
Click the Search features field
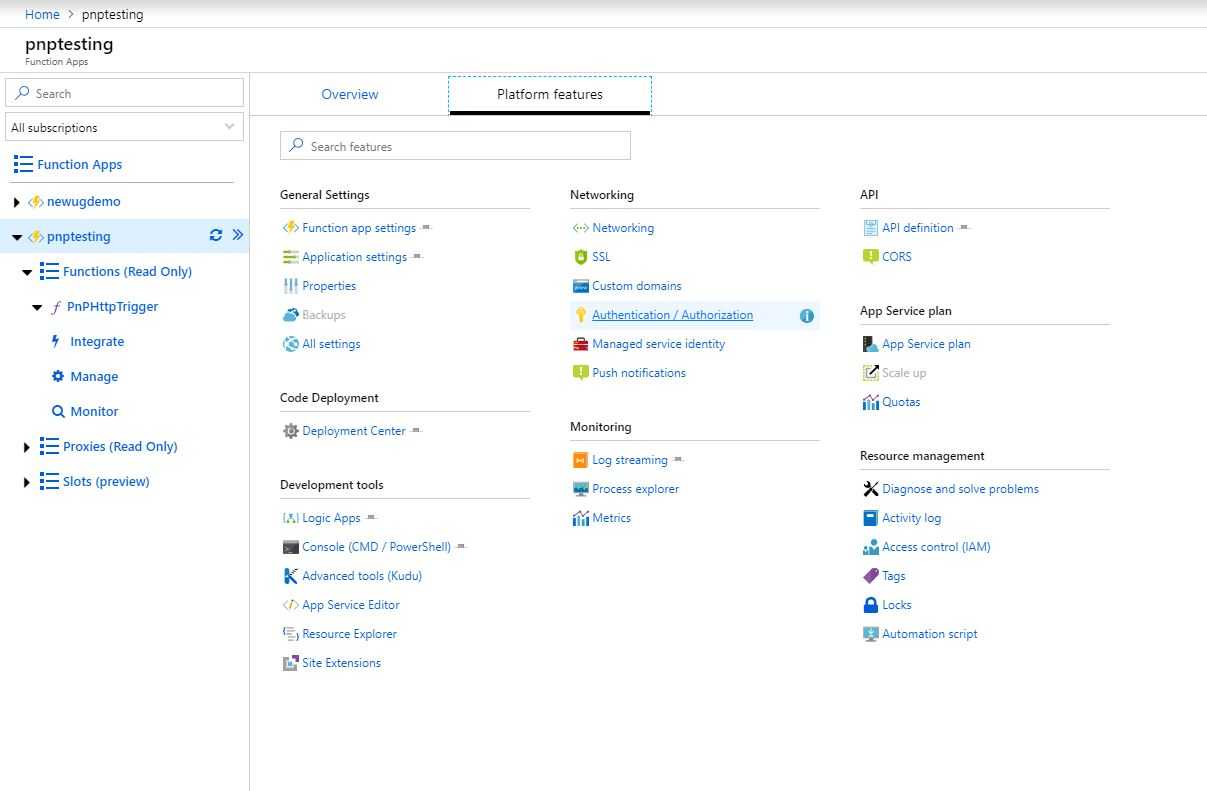point(455,146)
